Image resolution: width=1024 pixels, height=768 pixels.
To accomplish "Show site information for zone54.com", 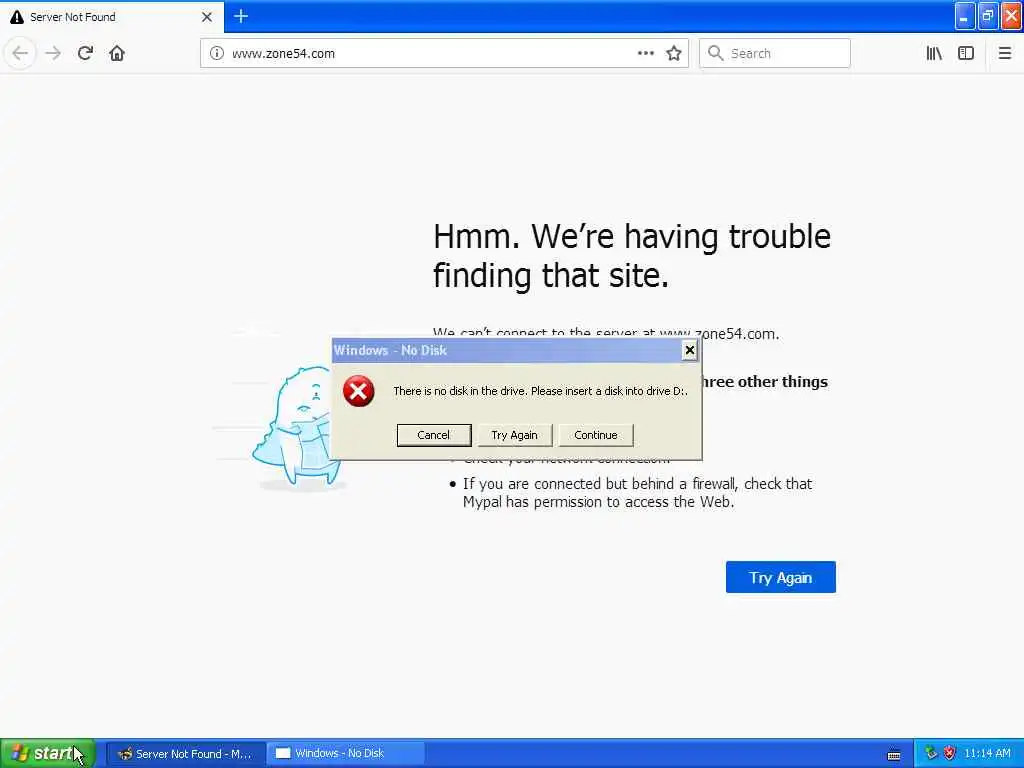I will (217, 53).
